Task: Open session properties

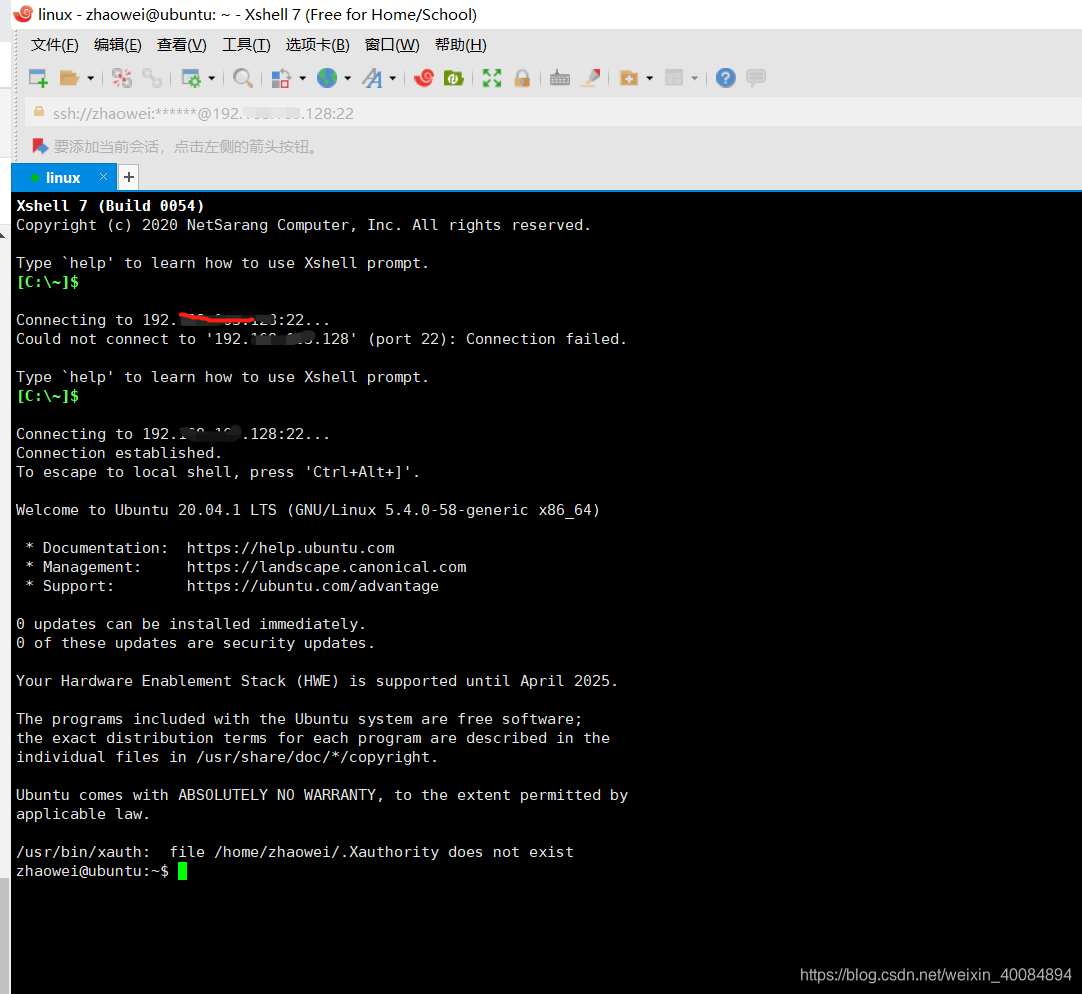Action: 192,77
